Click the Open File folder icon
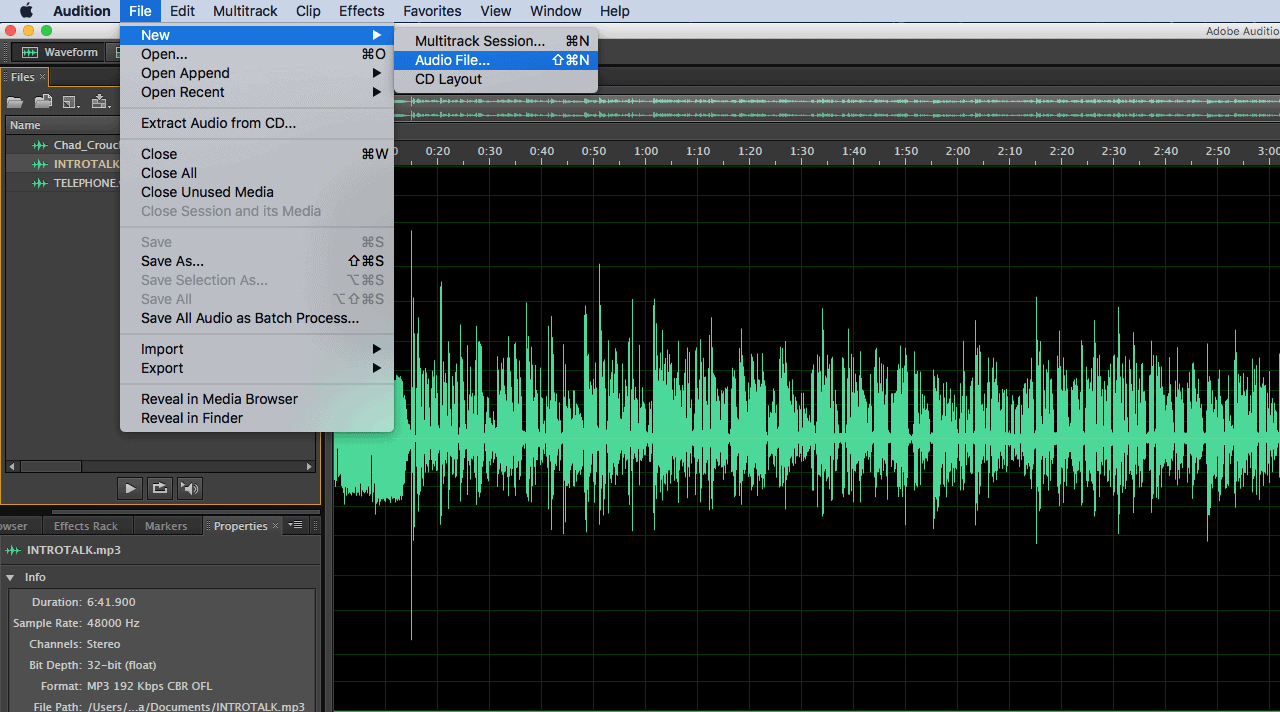This screenshot has height=712, width=1280. [15, 102]
